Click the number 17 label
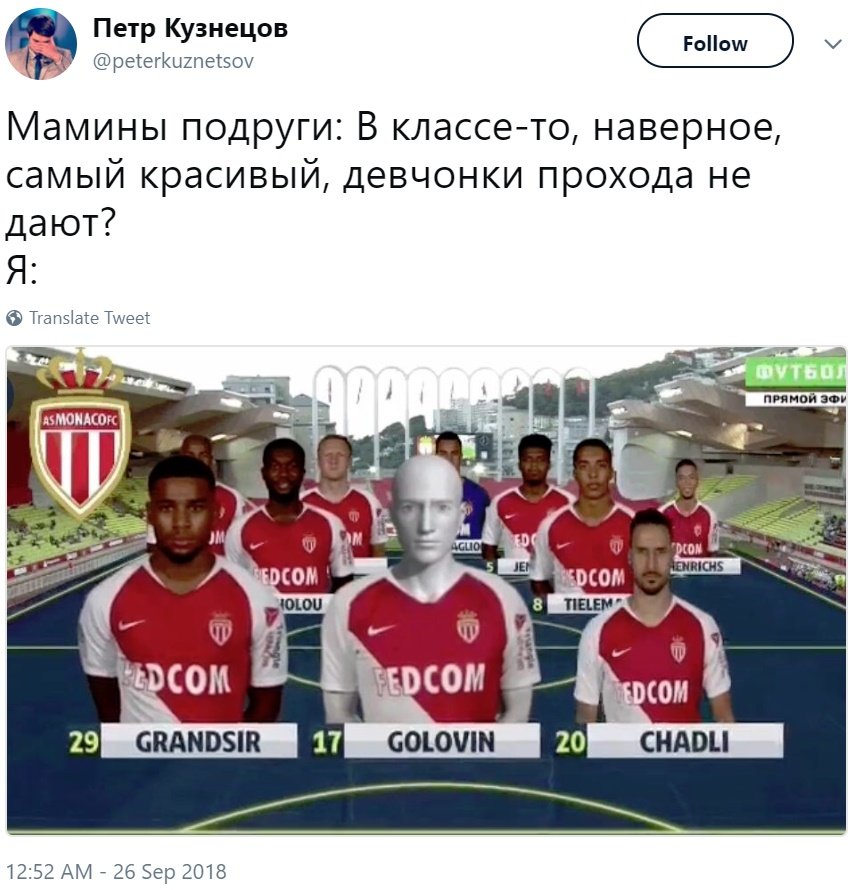Viewport: 853px width, 890px height. pos(327,742)
